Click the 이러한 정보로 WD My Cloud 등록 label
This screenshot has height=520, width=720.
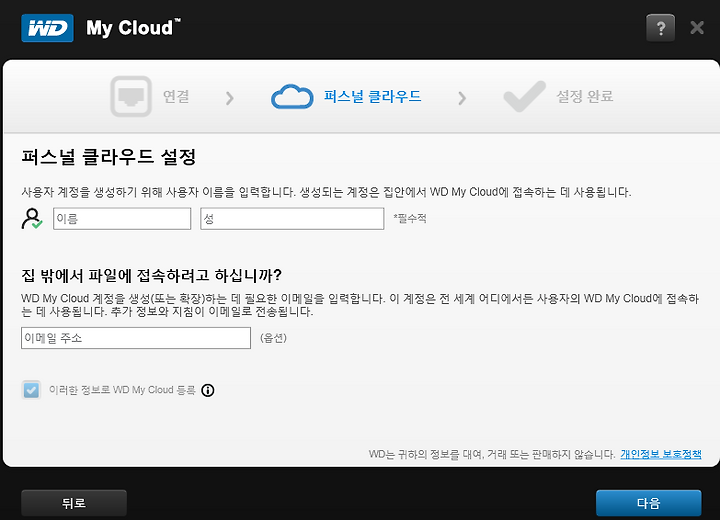coord(122,390)
